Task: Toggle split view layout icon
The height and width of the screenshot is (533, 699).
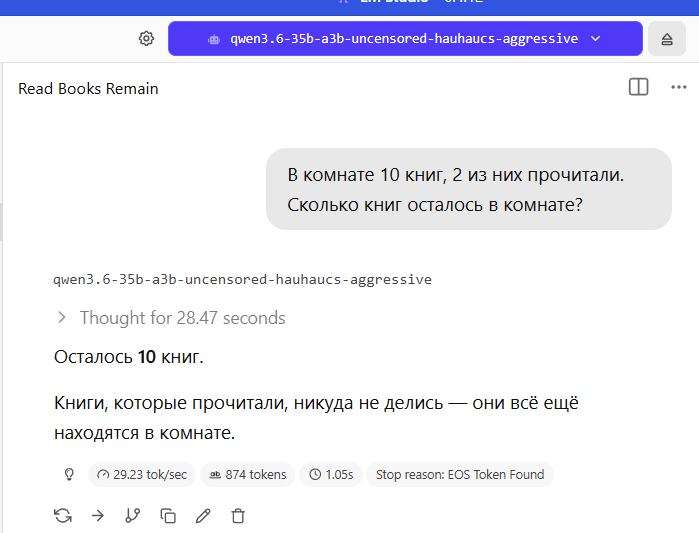Action: pos(638,87)
